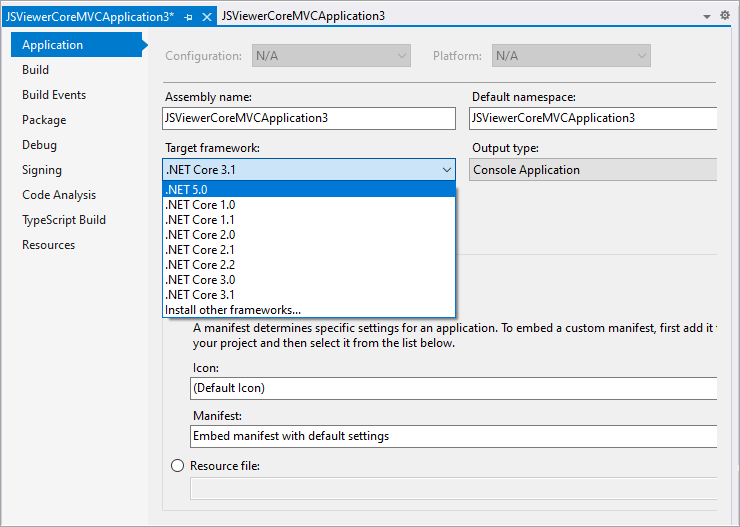The image size is (740, 527).
Task: Go to Build Events page
Action: click(x=54, y=95)
